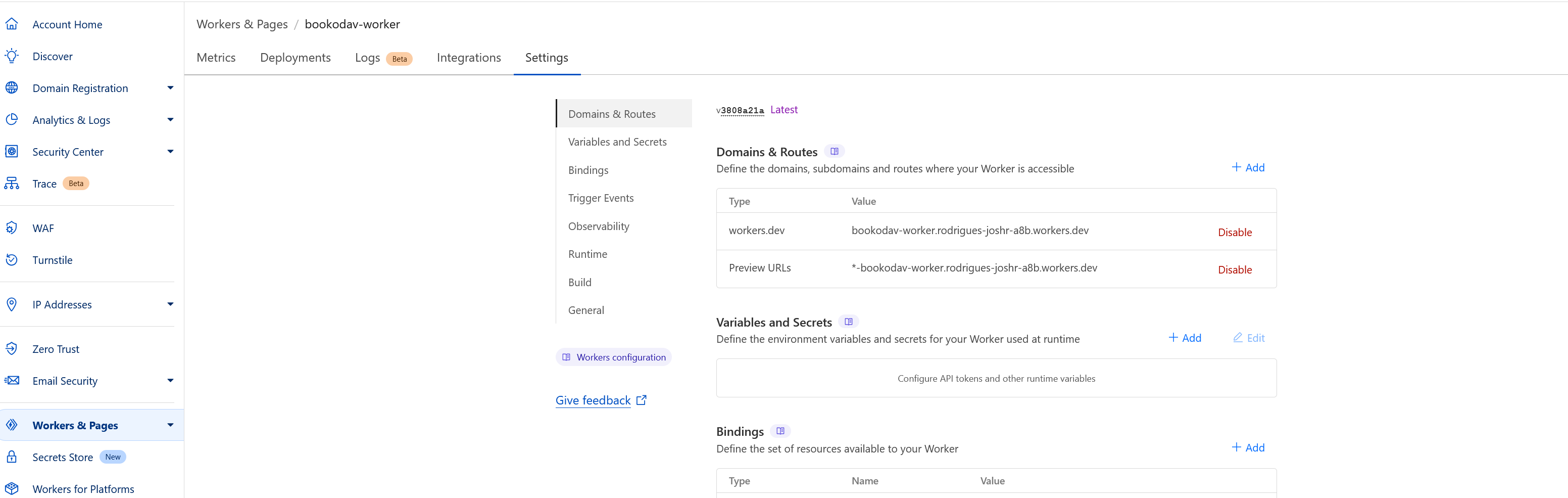Open Zero Trust in sidebar
The height and width of the screenshot is (498, 1568).
tap(56, 349)
